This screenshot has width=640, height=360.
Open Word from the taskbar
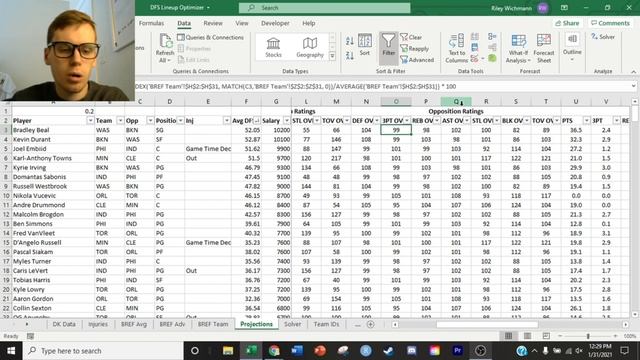click(297, 351)
